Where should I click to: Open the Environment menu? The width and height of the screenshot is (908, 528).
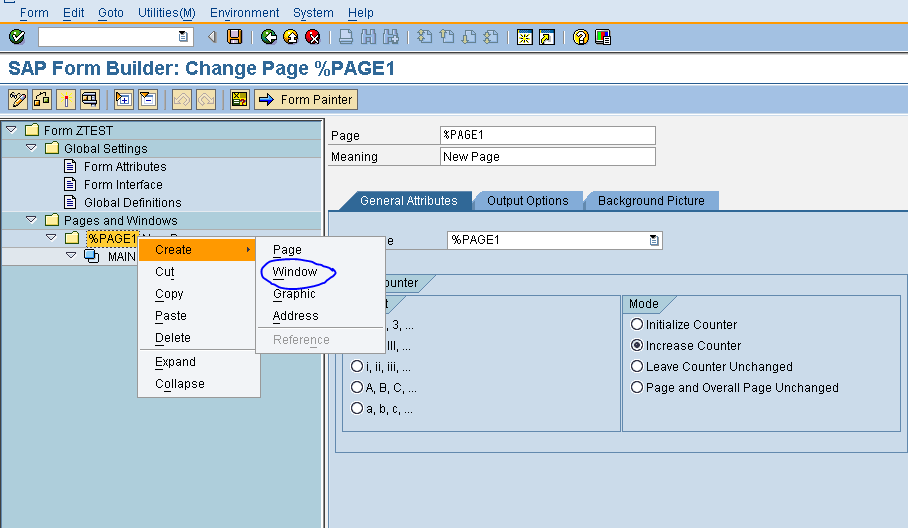tap(244, 13)
